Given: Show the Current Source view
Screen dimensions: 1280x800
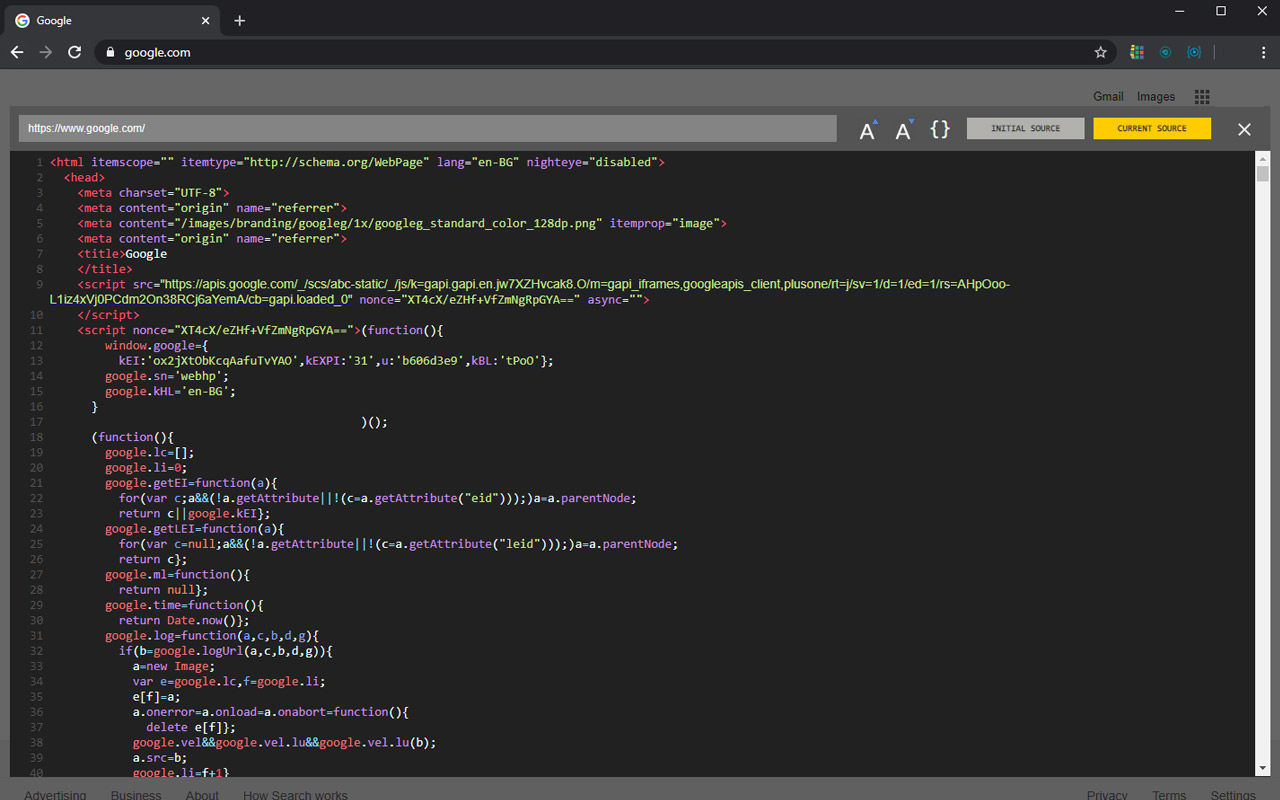Looking at the screenshot, I should click(x=1152, y=128).
